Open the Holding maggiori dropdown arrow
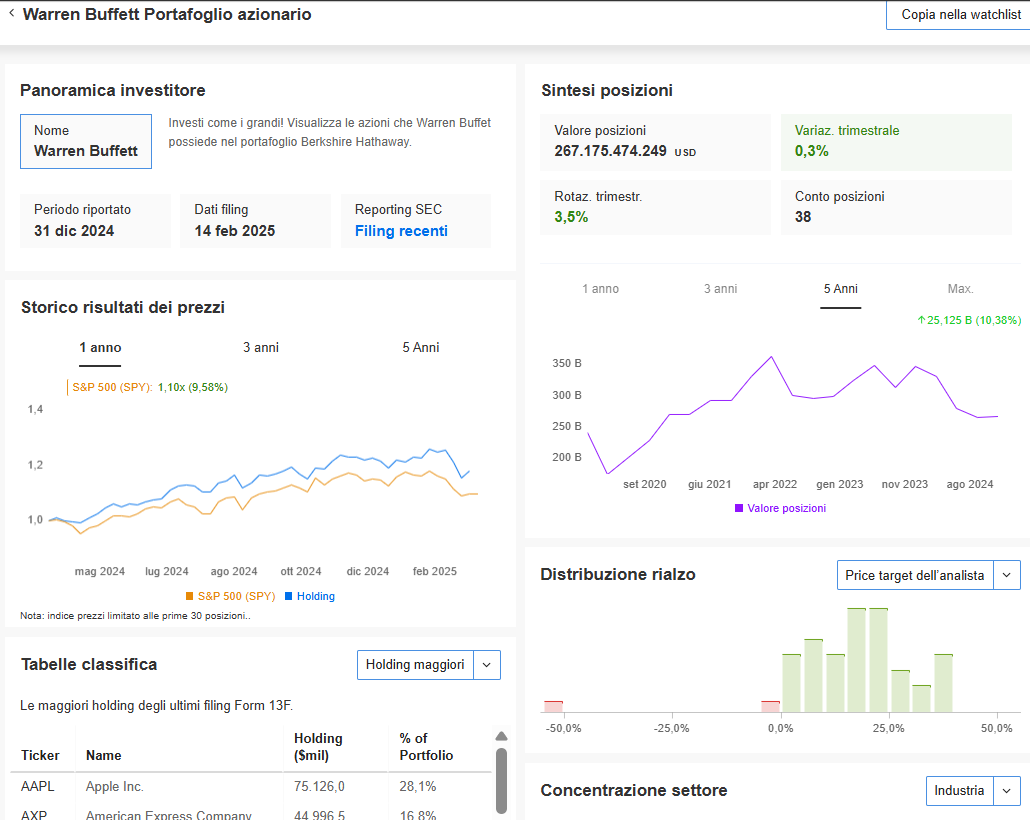Screen dimensions: 1030x820 coord(487,665)
